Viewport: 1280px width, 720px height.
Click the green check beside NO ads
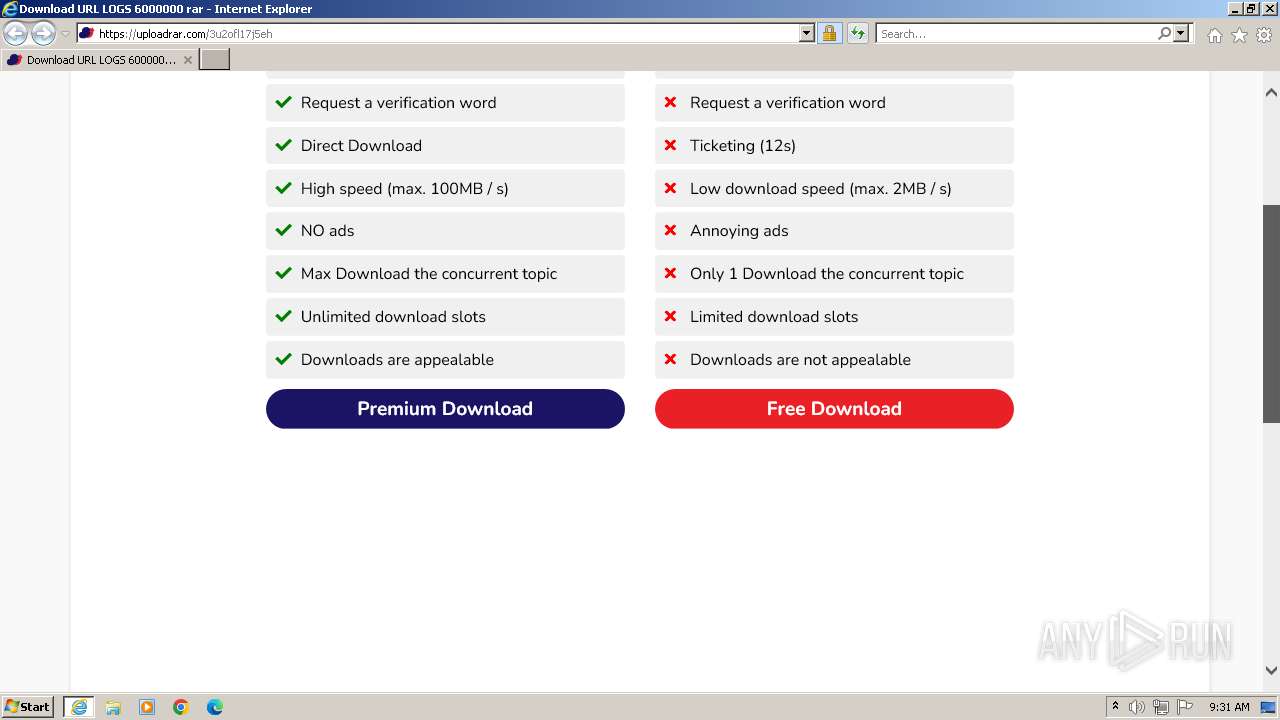tap(283, 230)
